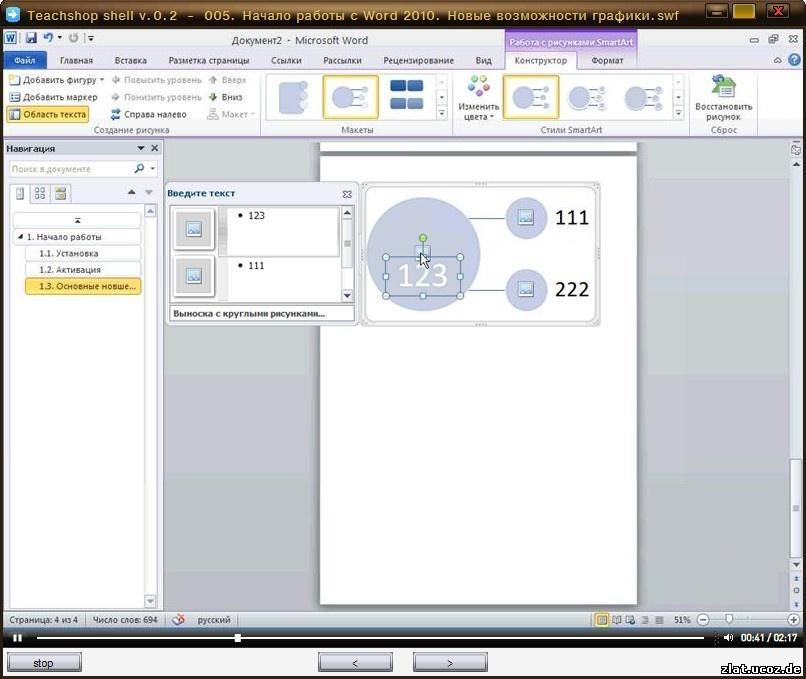The image size is (806, 679).
Task: Select the first SmartArt style thumbnail
Action: coord(531,97)
